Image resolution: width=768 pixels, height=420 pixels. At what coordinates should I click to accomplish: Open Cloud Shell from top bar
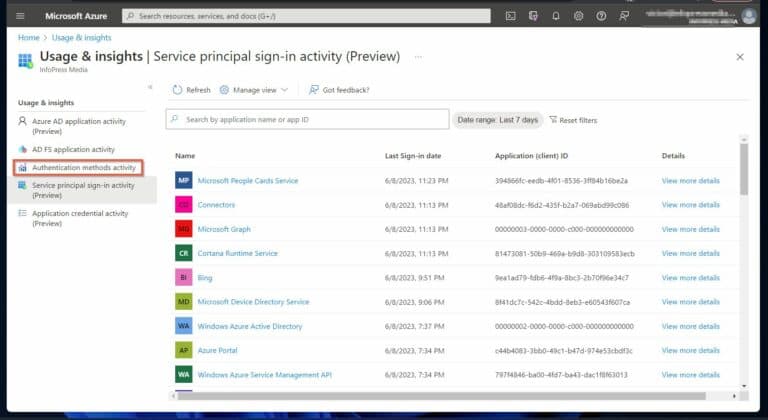click(510, 16)
